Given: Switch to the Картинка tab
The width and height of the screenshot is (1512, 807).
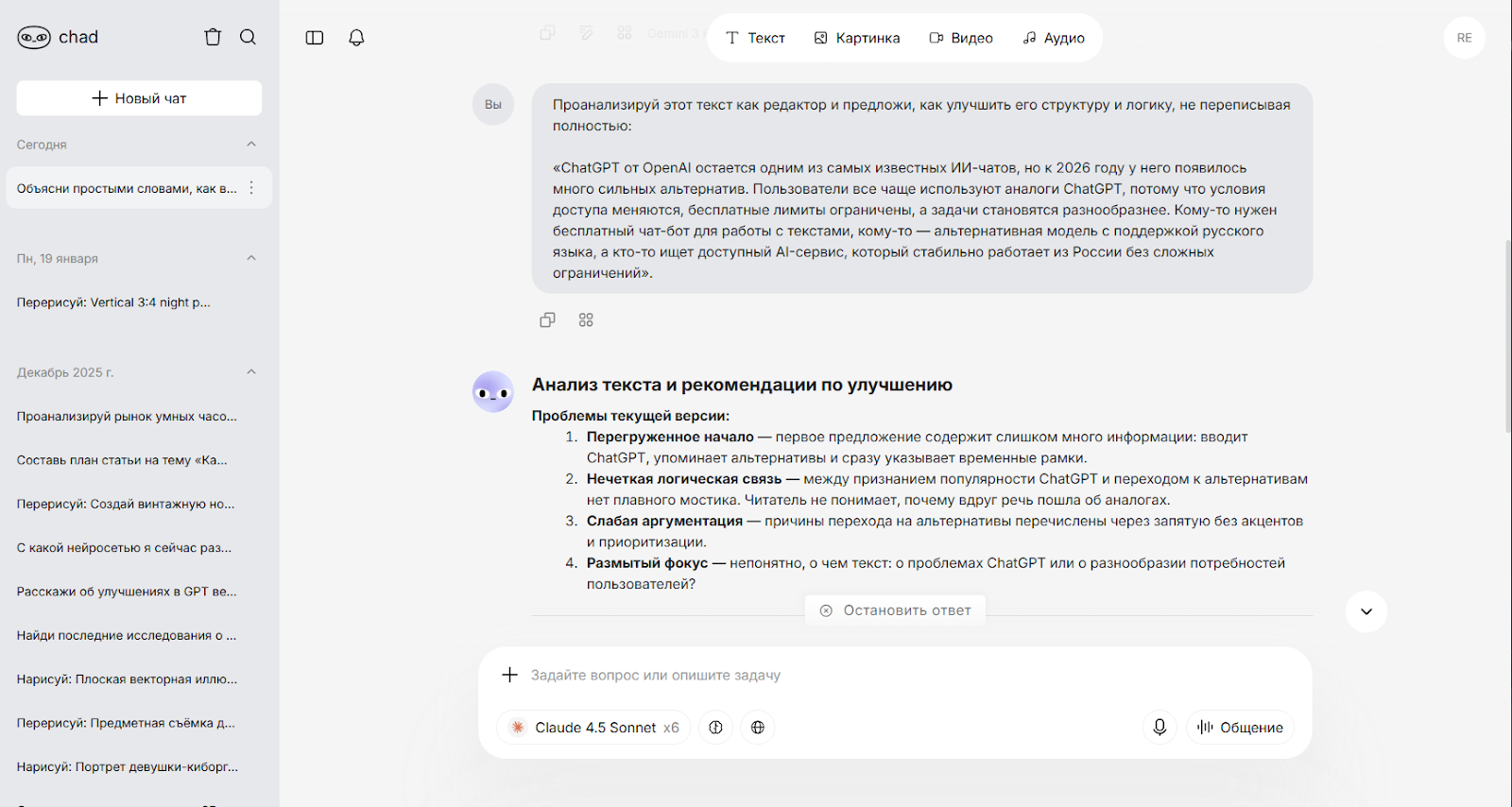Looking at the screenshot, I should click(857, 38).
